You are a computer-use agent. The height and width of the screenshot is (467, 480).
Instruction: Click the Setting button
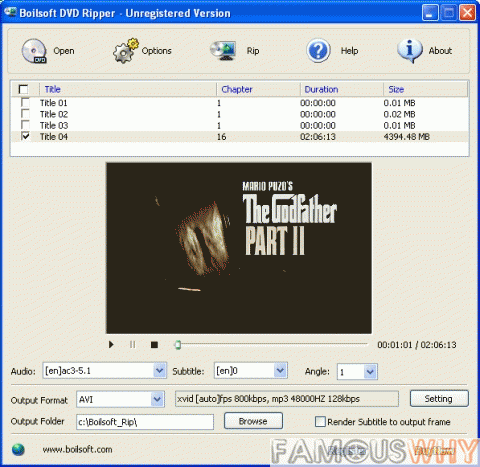coord(439,399)
